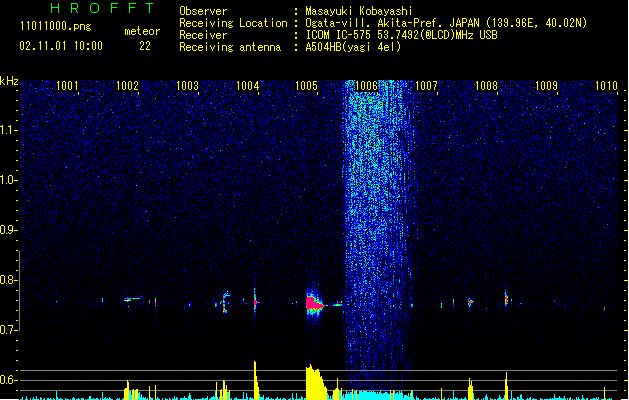This screenshot has width=629, height=400.
Task: Click the 1.0 kHz axis label
Action: click(9, 180)
